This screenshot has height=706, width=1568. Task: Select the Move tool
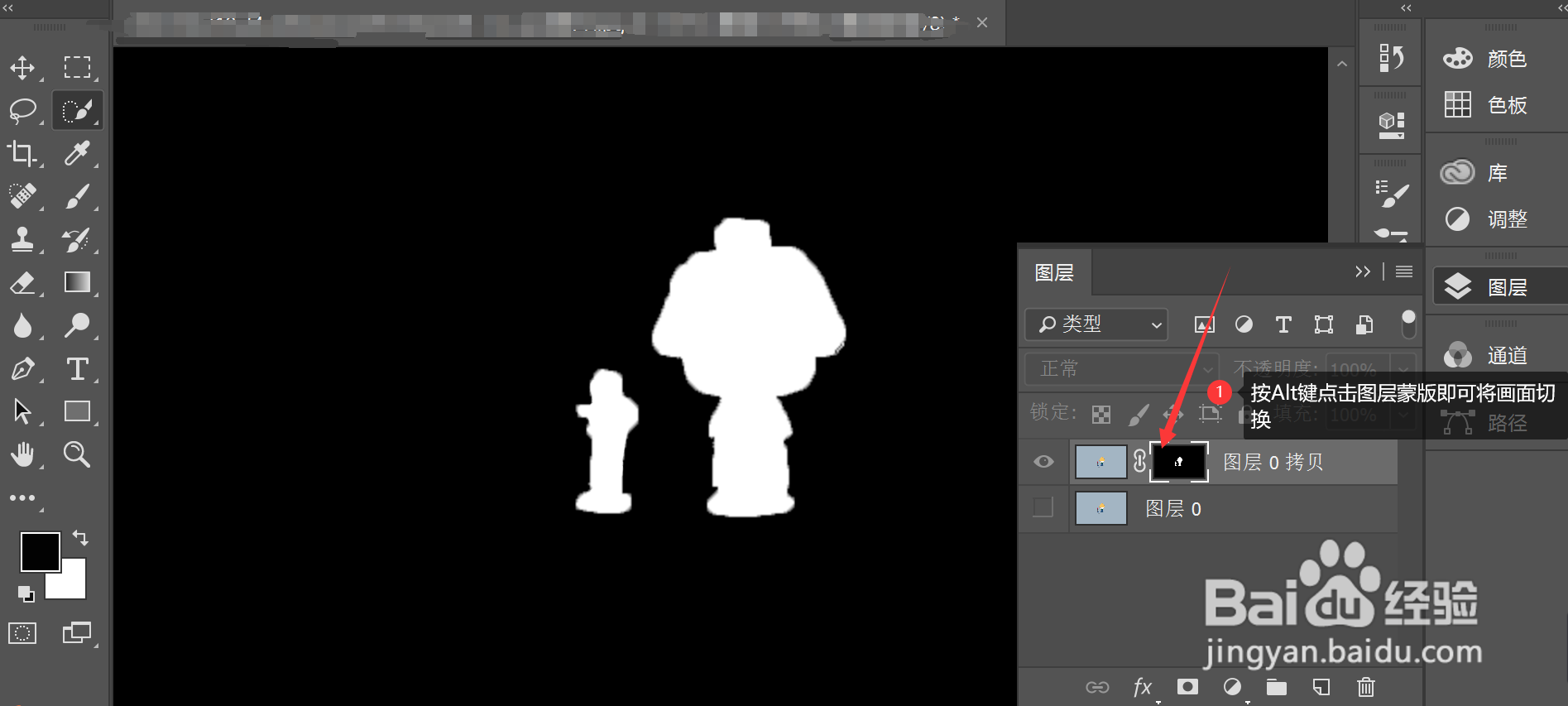click(22, 67)
